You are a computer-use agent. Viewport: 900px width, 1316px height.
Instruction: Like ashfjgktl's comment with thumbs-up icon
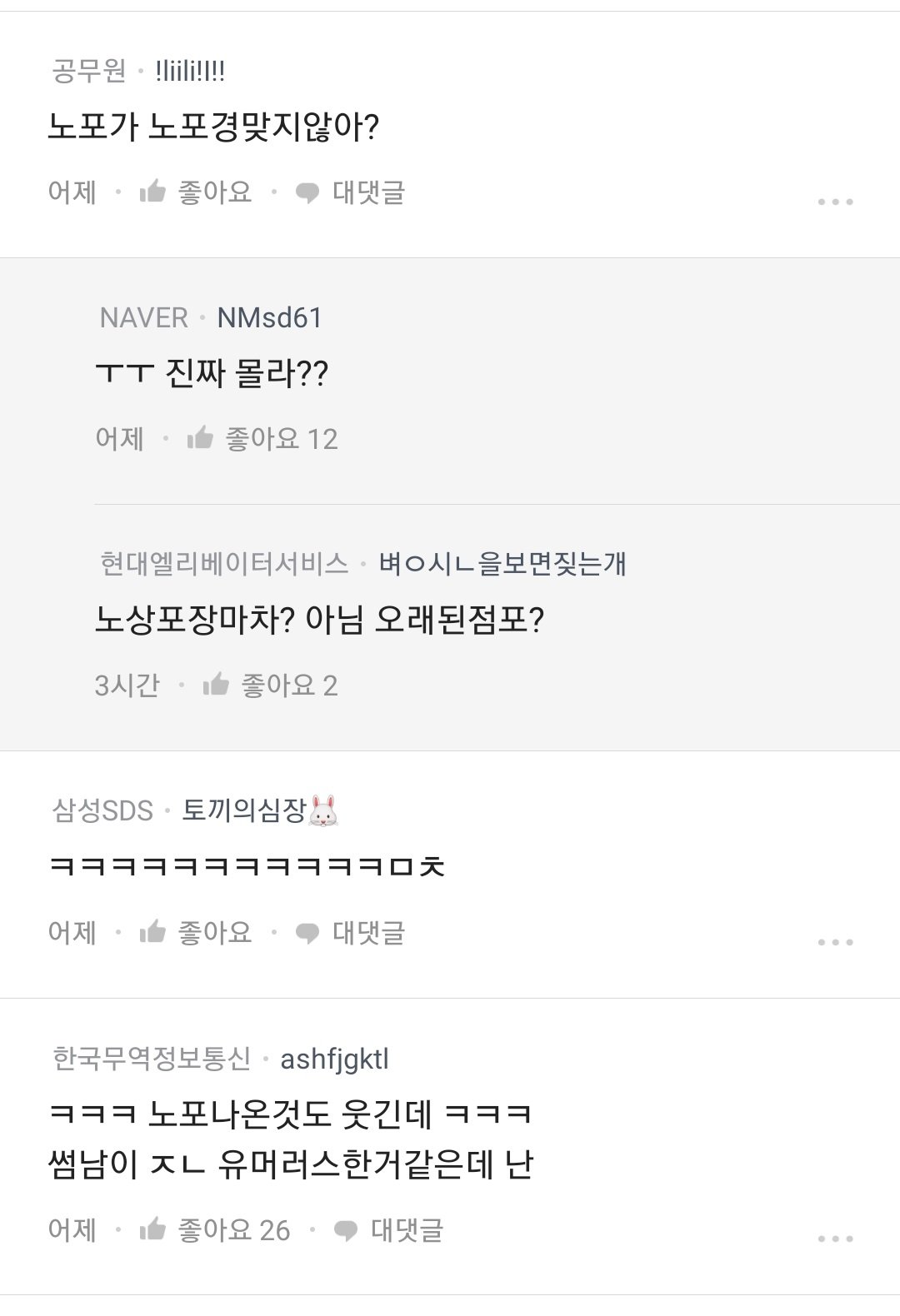pos(152,1229)
